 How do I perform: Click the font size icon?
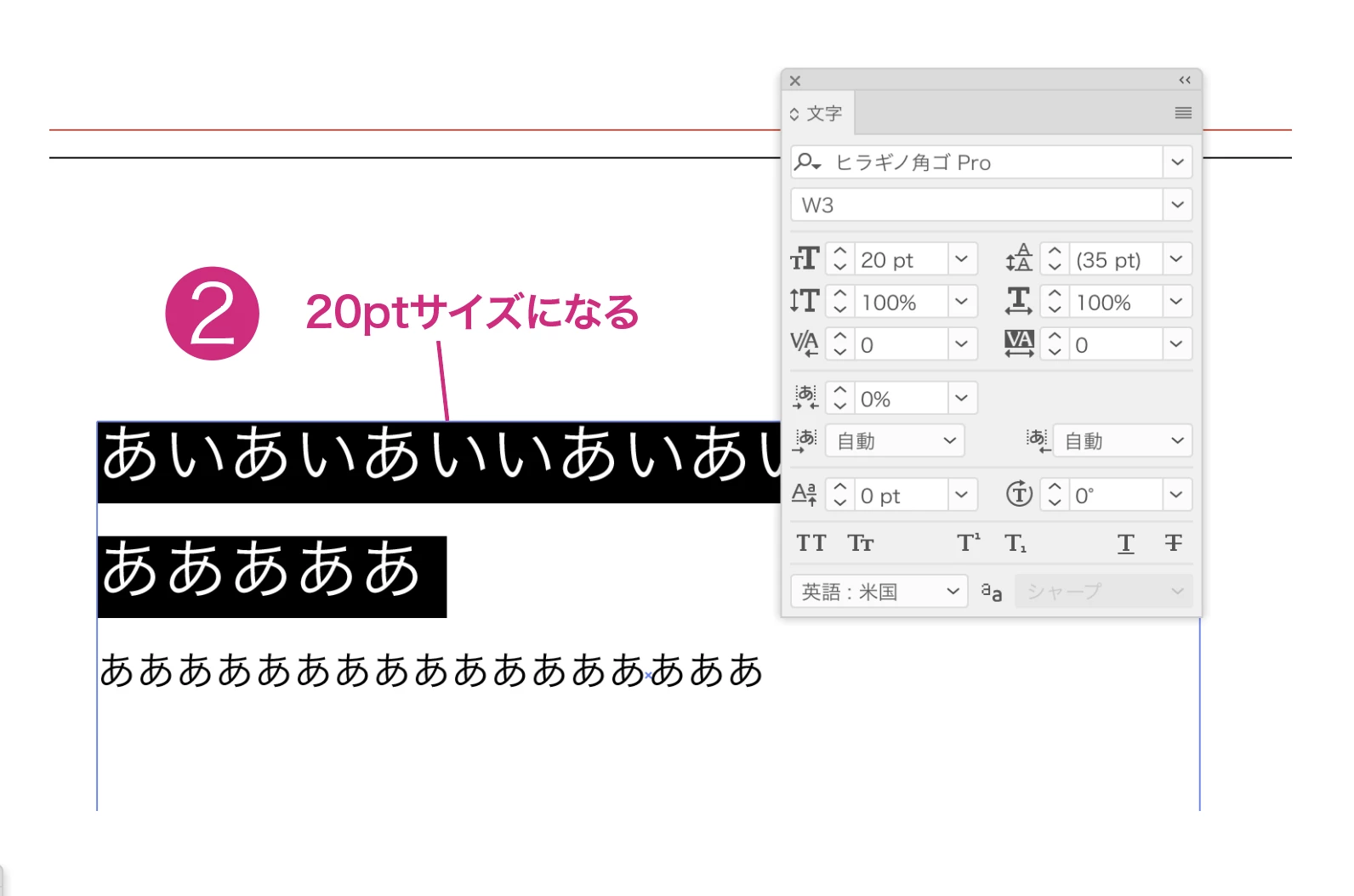805,259
